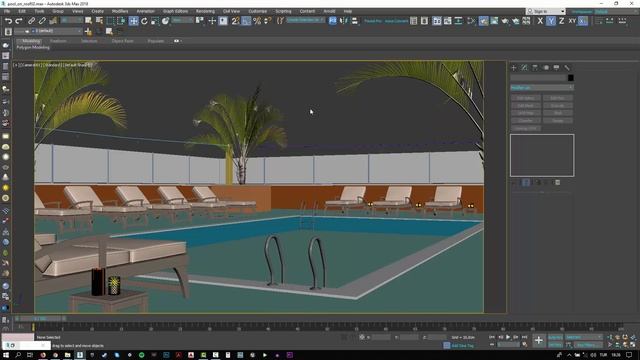640x360 pixels.
Task: Activate the Select and Rotate tool
Action: tap(144, 21)
